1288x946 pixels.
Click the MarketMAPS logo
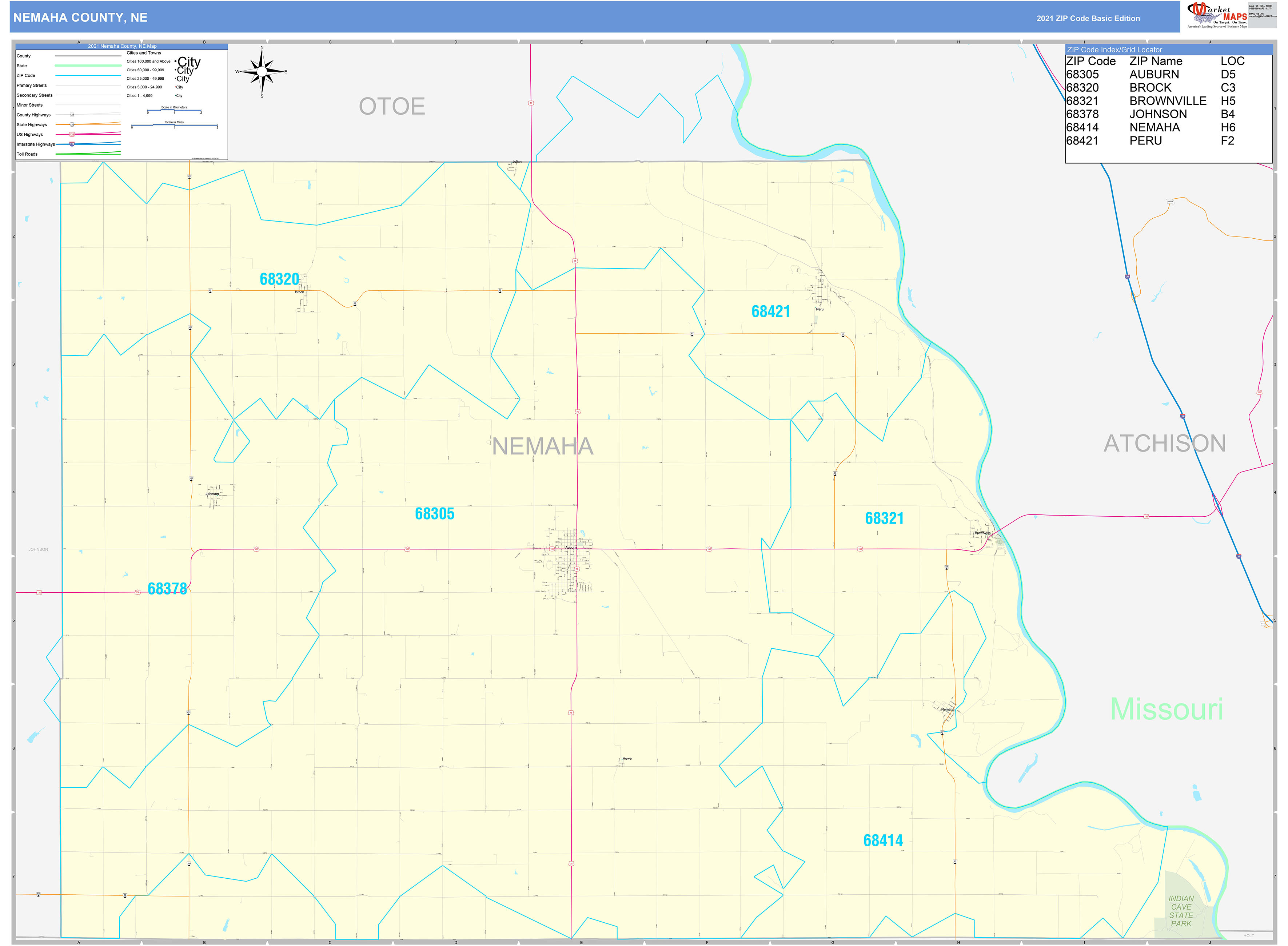click(x=1216, y=14)
